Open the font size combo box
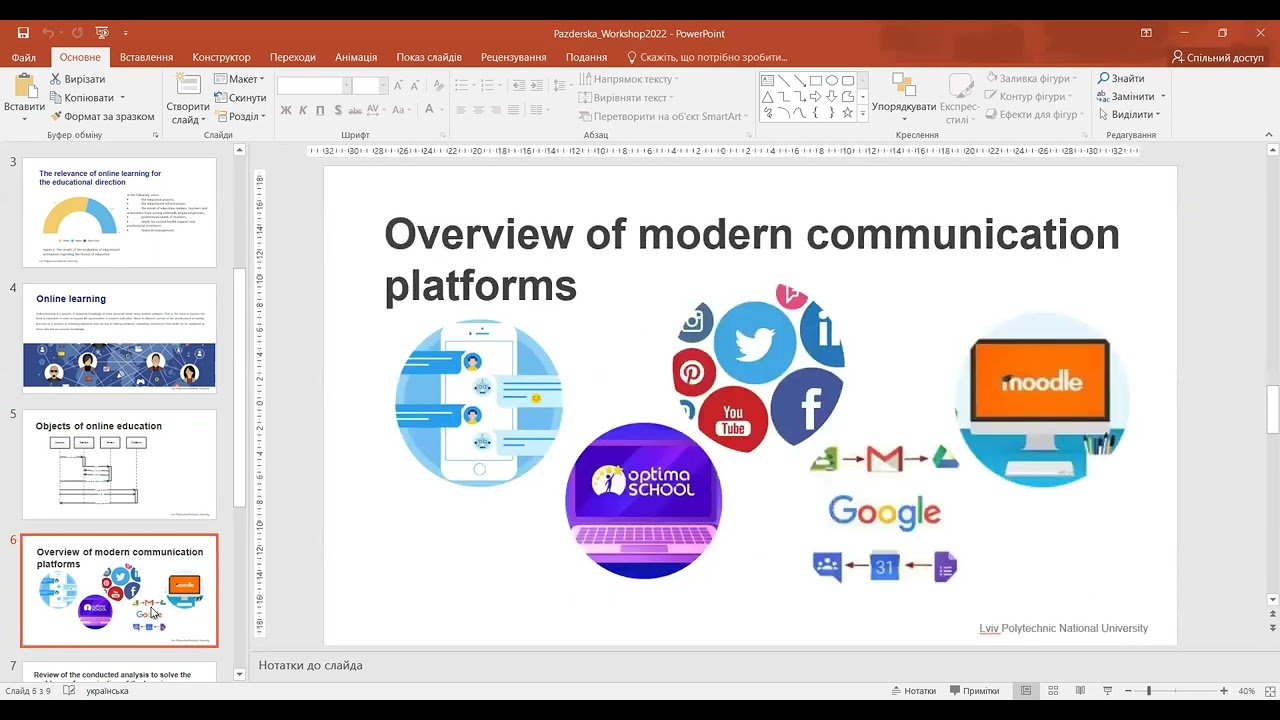 coord(370,86)
